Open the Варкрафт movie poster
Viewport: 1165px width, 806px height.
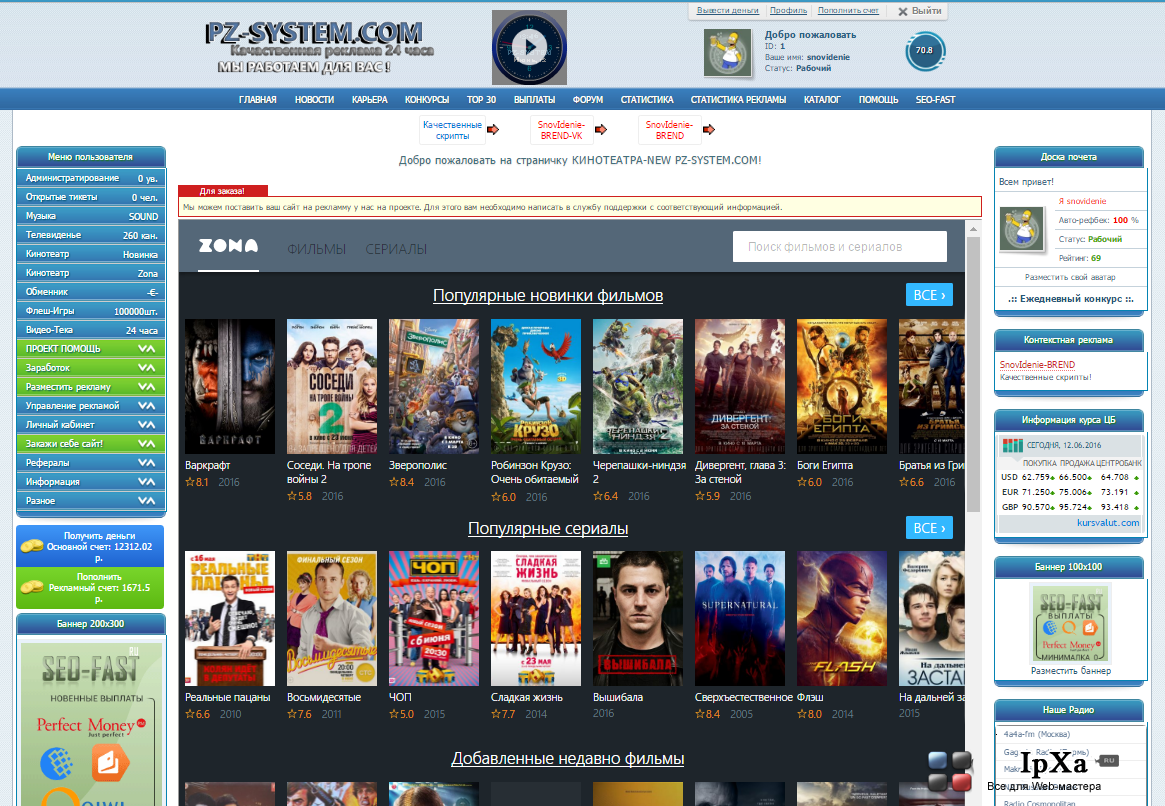tap(230, 386)
